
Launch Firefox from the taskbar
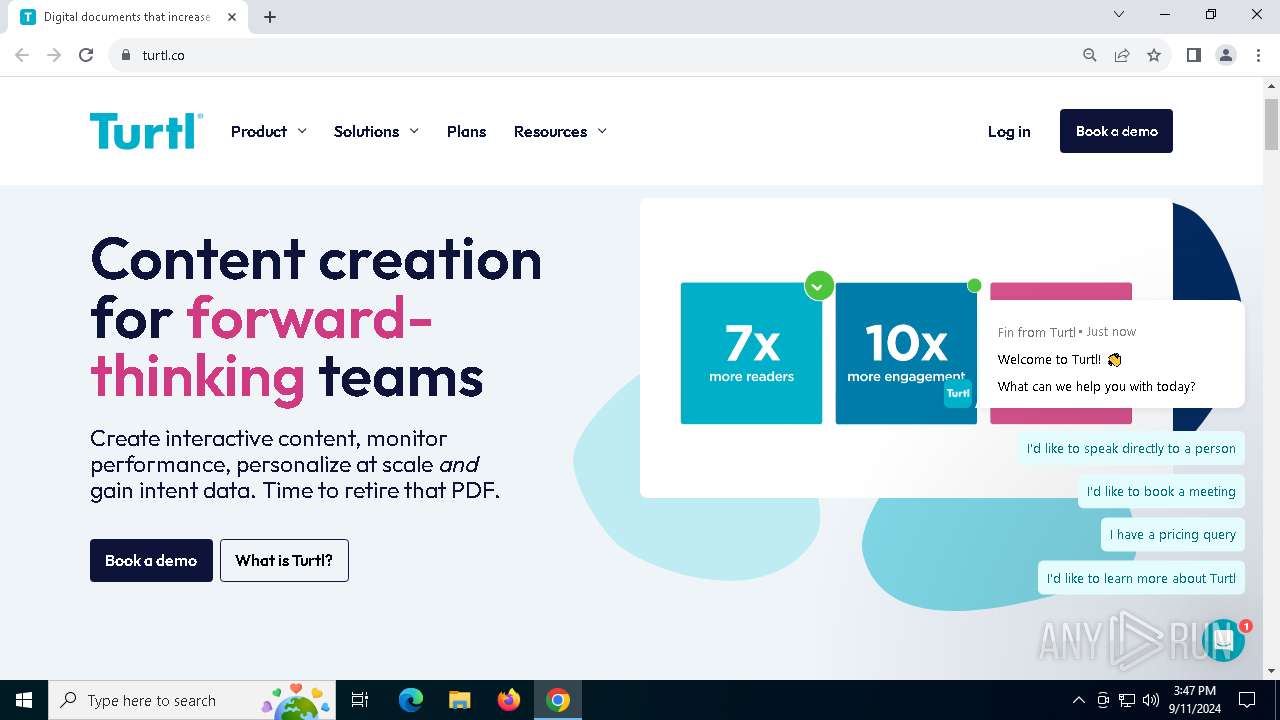(509, 700)
